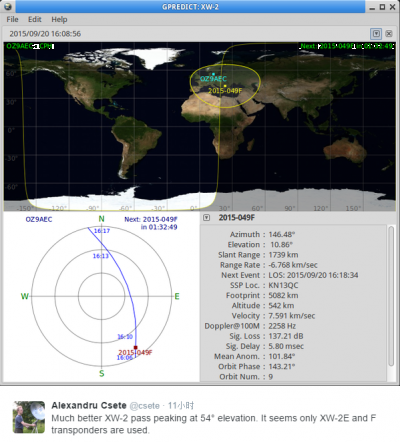Click the Slant Range value 1739 km

tap(283, 255)
